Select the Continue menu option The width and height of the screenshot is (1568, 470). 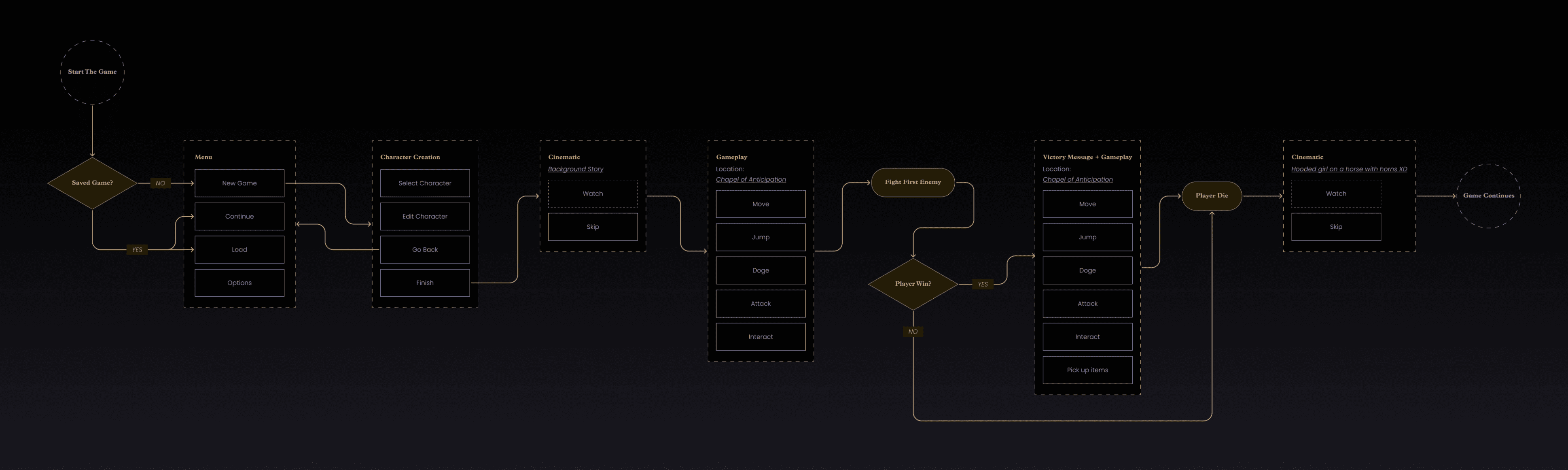click(239, 216)
